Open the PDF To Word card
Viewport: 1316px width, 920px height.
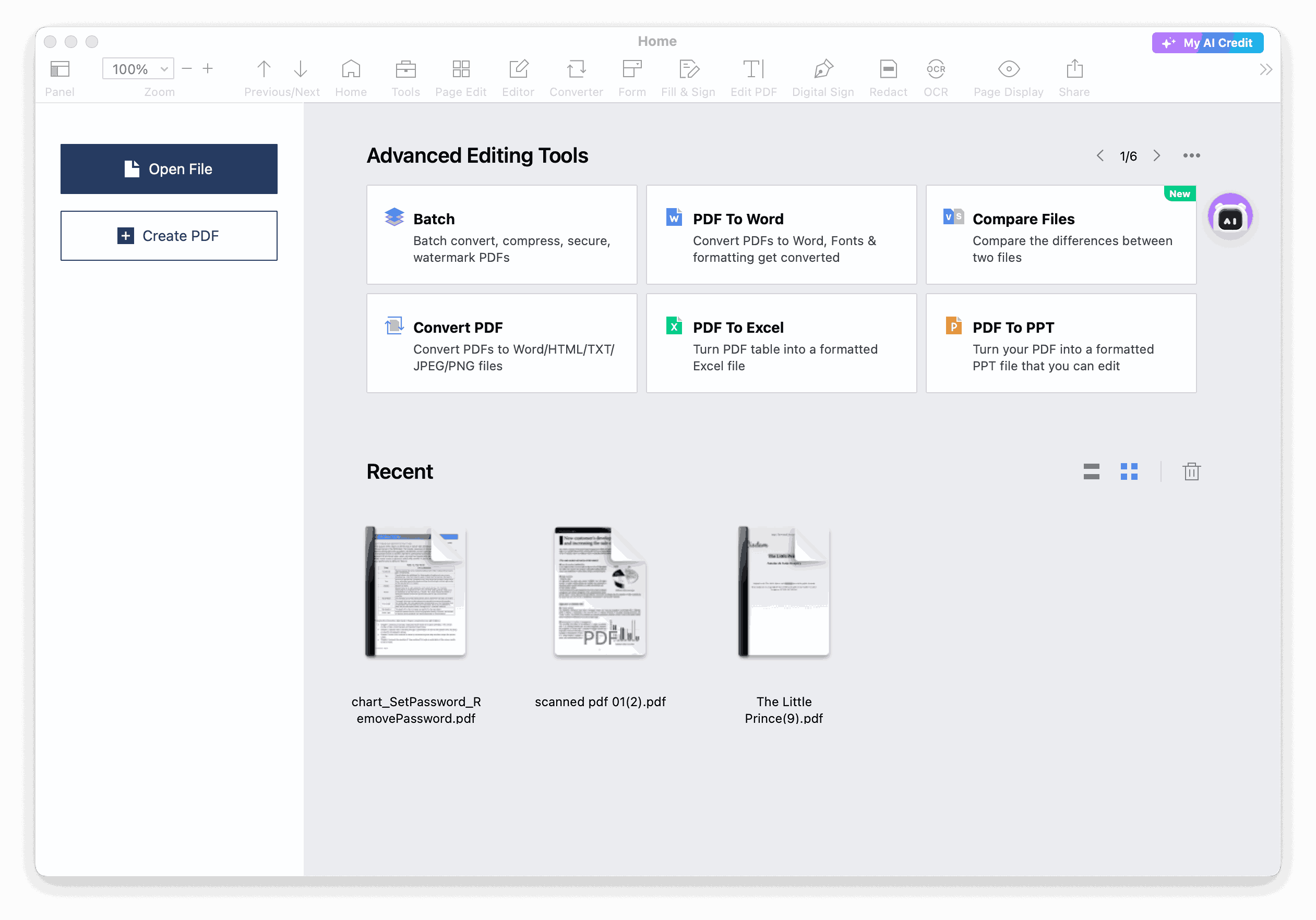point(781,234)
